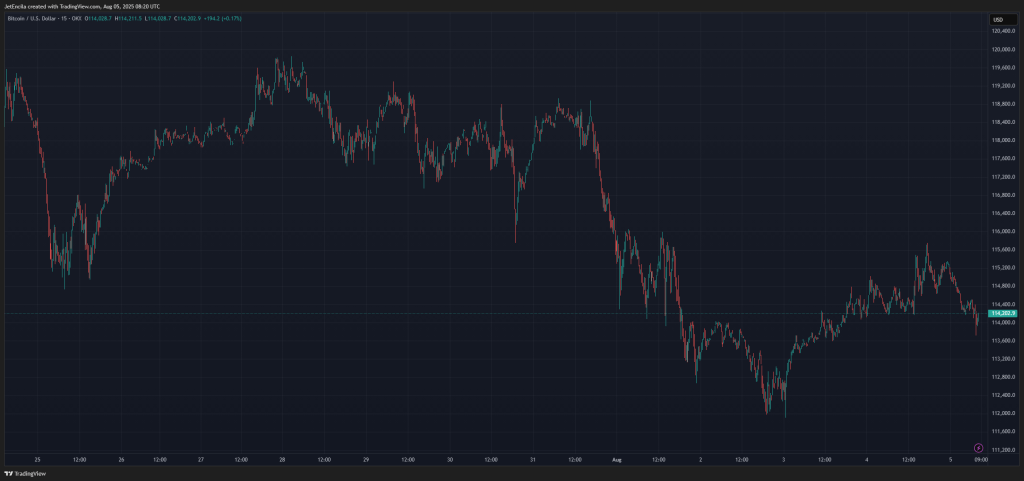Click the pink circular event marker icon
The height and width of the screenshot is (481, 1024).
pos(978,447)
